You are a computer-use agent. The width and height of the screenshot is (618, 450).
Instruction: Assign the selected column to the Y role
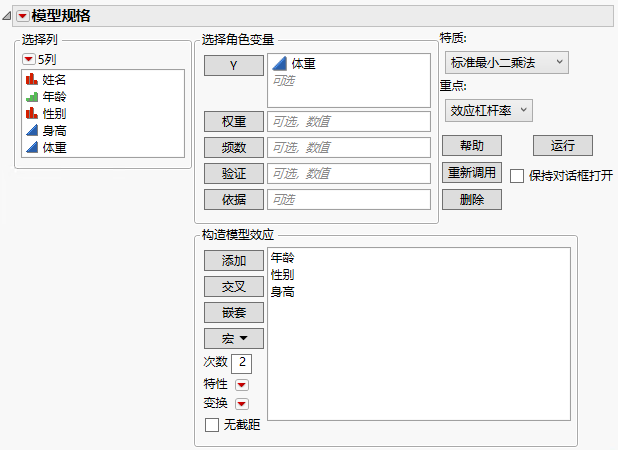point(234,65)
